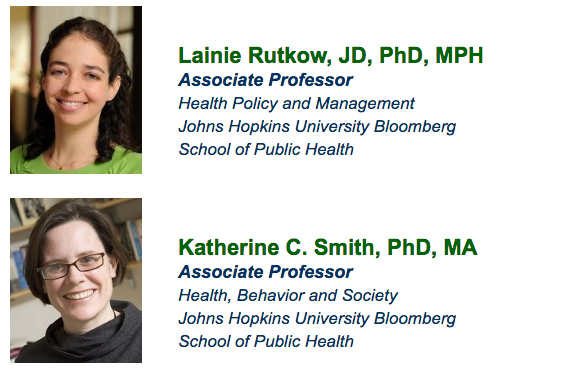This screenshot has width=577, height=370.
Task: Click the name Lainie Rutkow, JD, PhD, MPH
Action: pyautogui.click(x=330, y=56)
